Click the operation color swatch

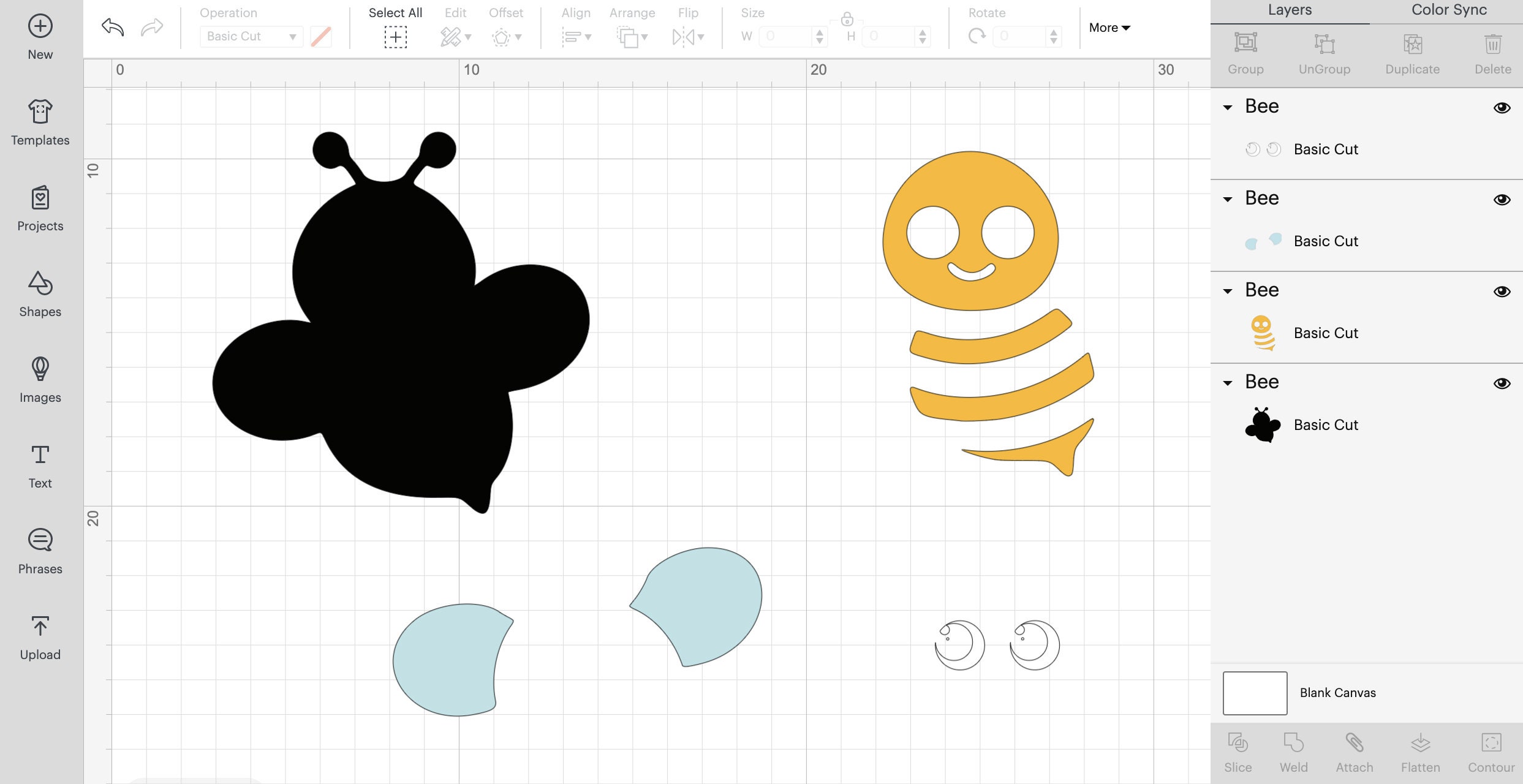(321, 36)
